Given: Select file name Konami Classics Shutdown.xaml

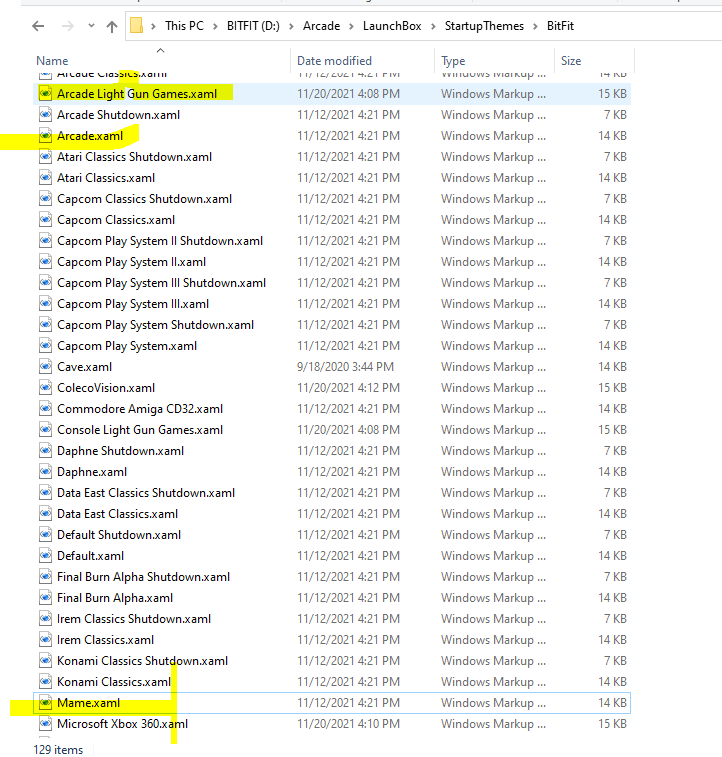Looking at the screenshot, I should click(142, 661).
